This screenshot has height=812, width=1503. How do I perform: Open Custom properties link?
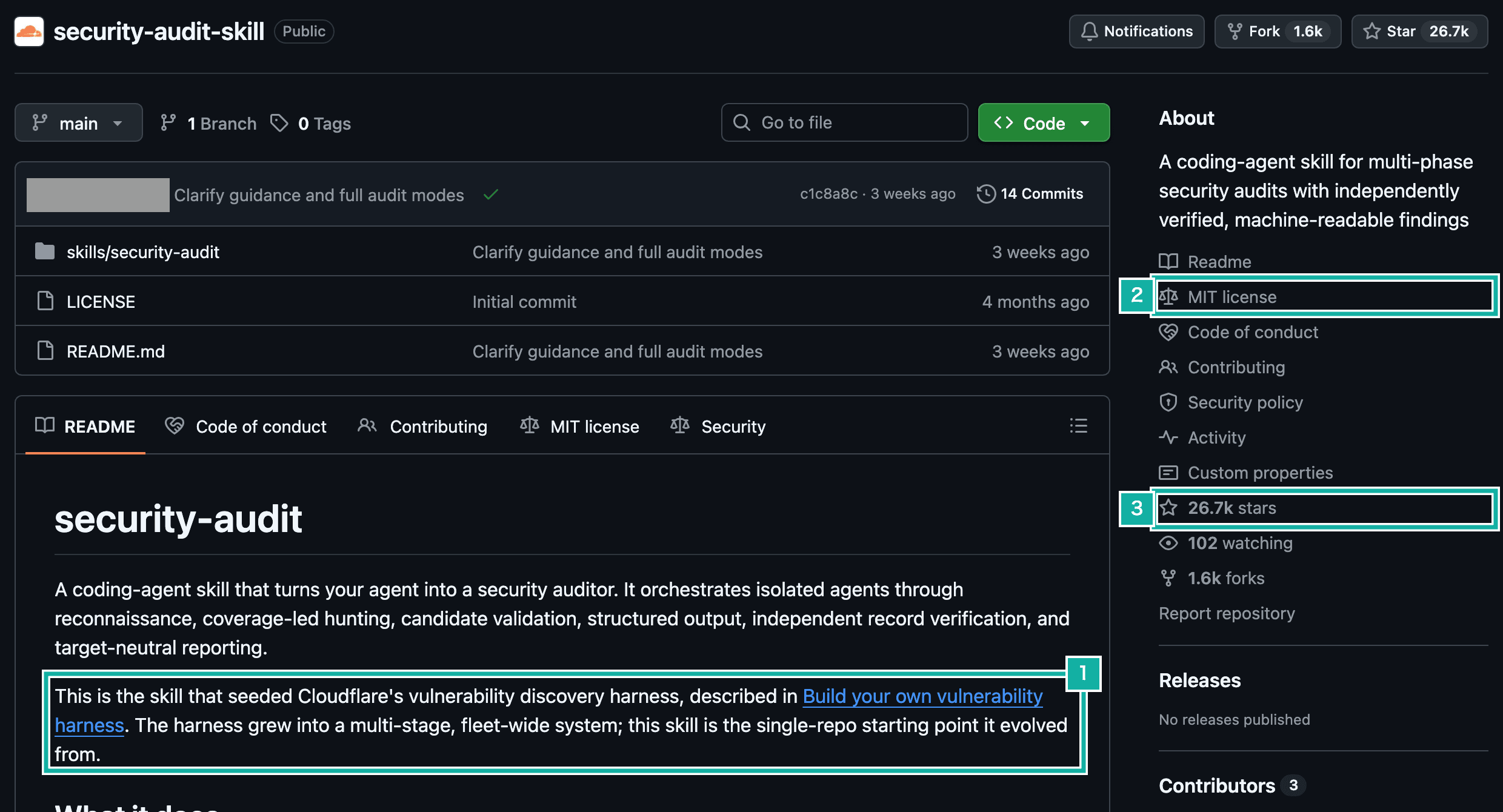coord(1246,473)
